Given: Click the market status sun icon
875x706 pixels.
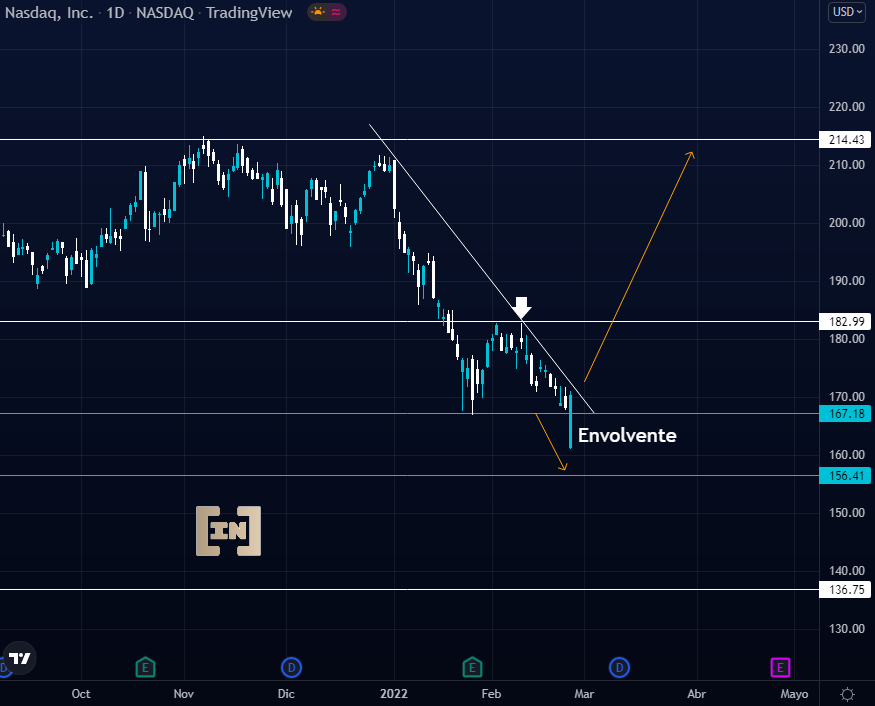Looking at the screenshot, I should 318,12.
